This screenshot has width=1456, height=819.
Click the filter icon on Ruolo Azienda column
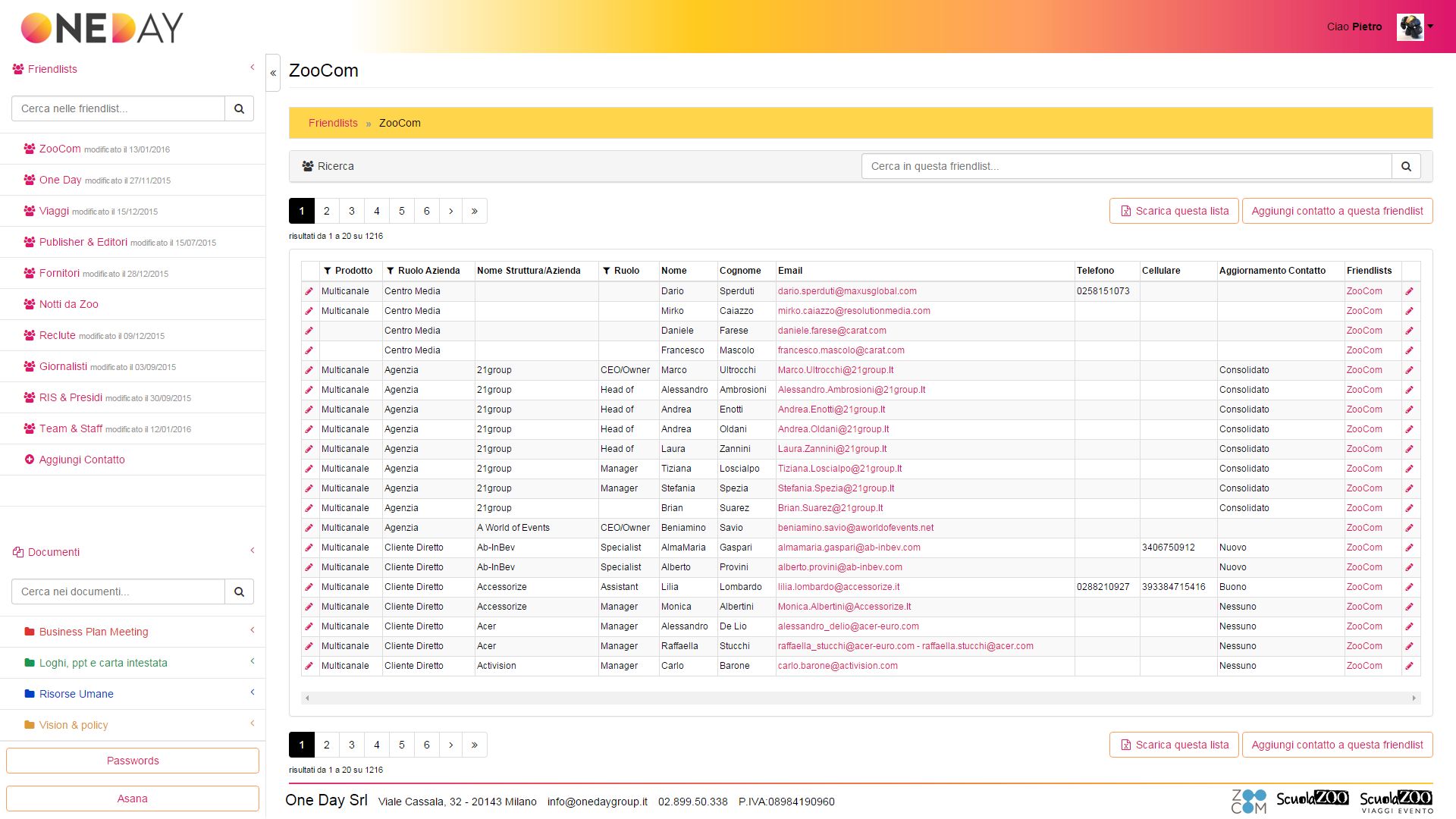[x=390, y=271]
